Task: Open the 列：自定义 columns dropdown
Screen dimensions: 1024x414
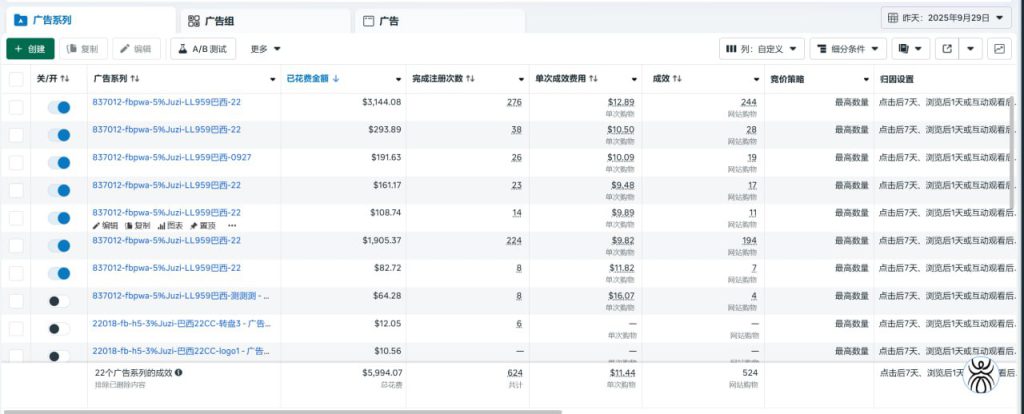Action: click(761, 49)
